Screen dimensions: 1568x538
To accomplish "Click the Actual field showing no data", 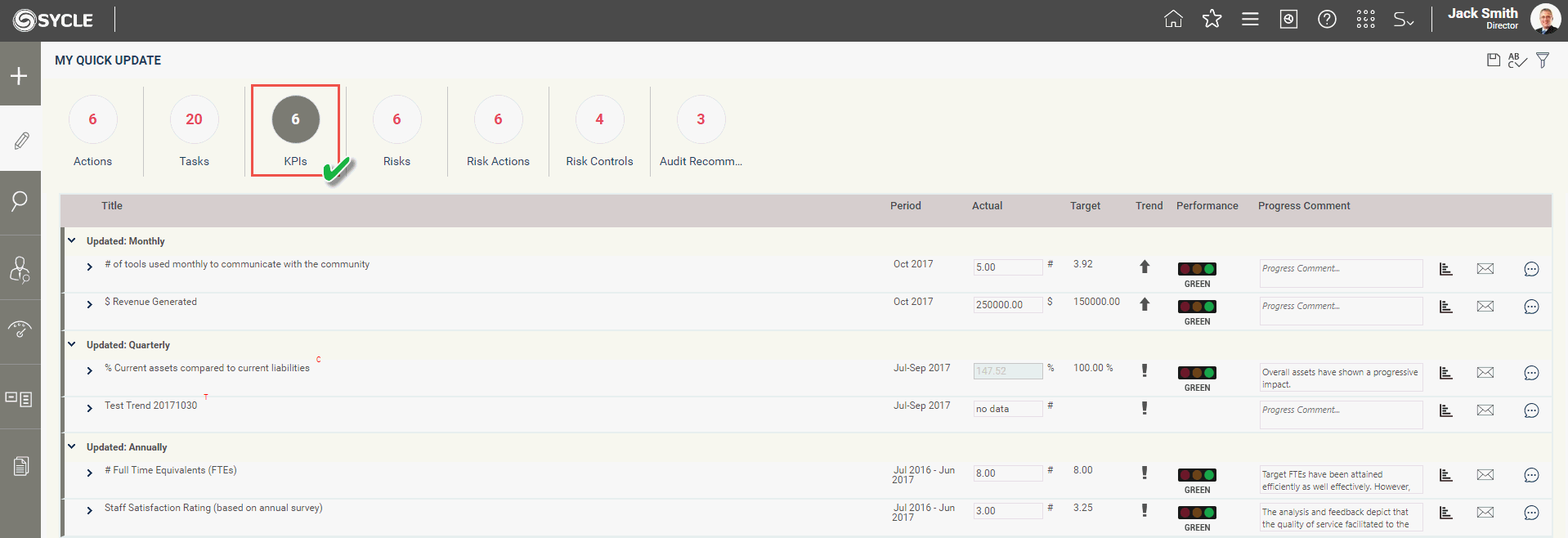I will point(1008,409).
